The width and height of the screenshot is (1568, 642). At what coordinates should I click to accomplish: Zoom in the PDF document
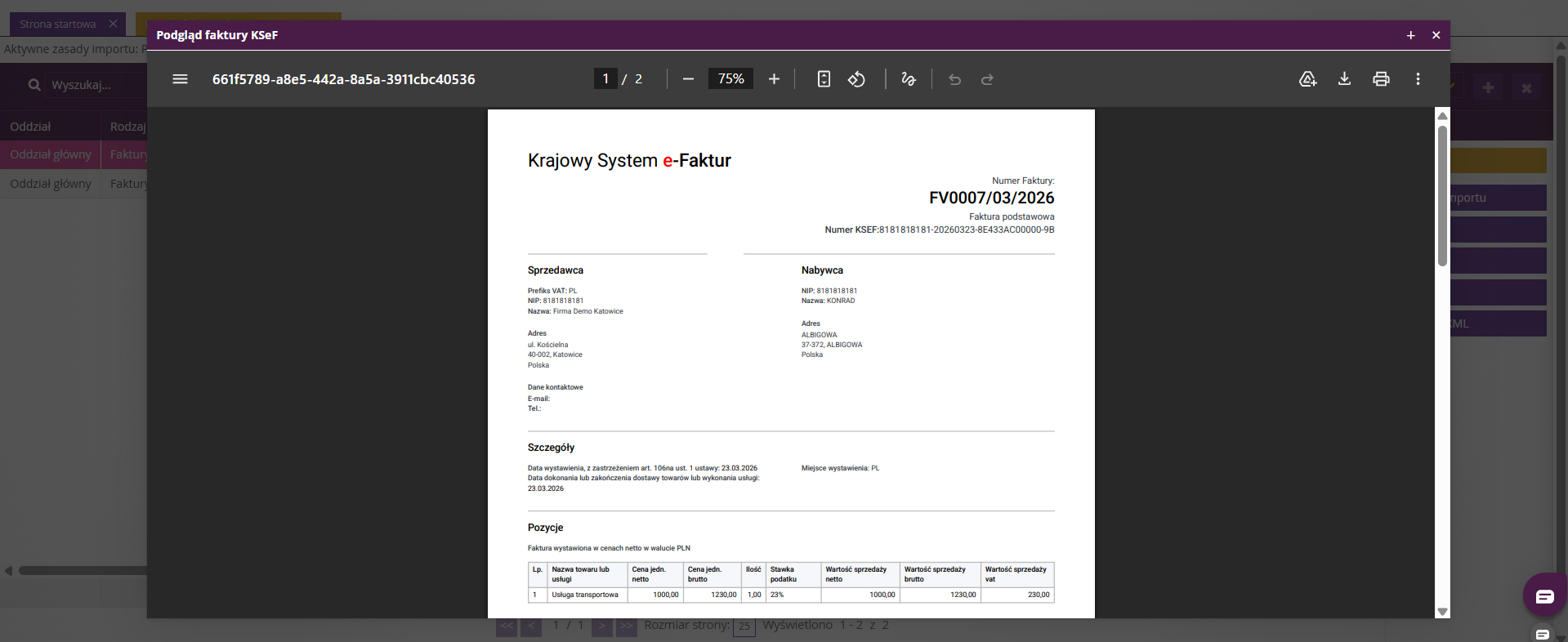[x=774, y=79]
